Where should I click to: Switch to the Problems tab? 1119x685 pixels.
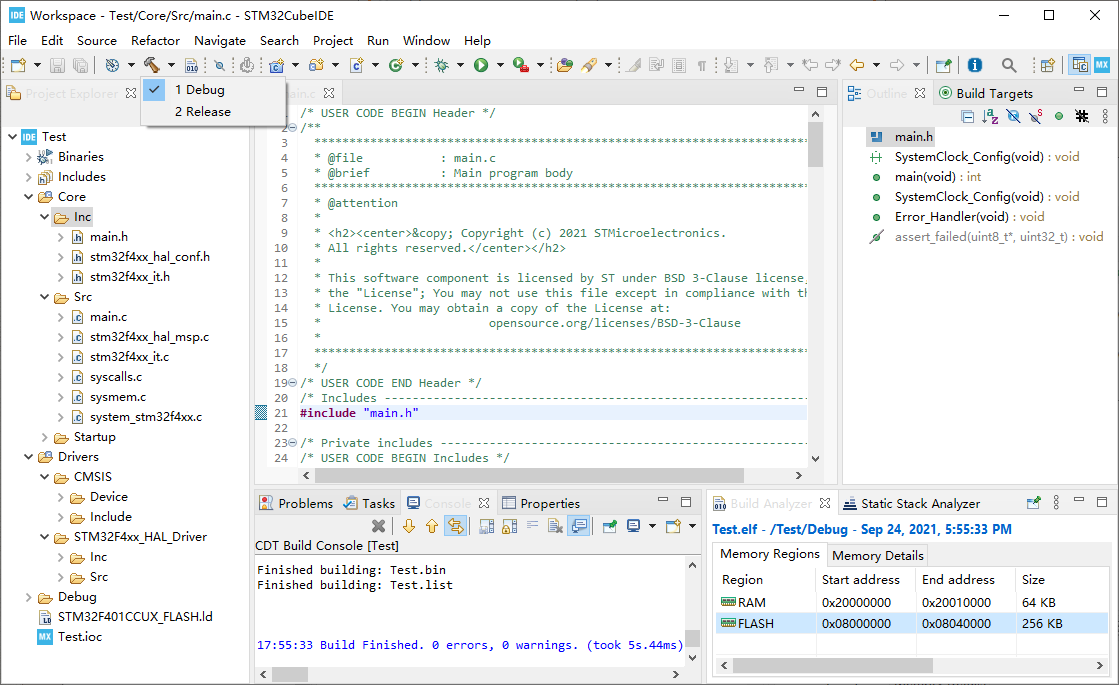296,503
